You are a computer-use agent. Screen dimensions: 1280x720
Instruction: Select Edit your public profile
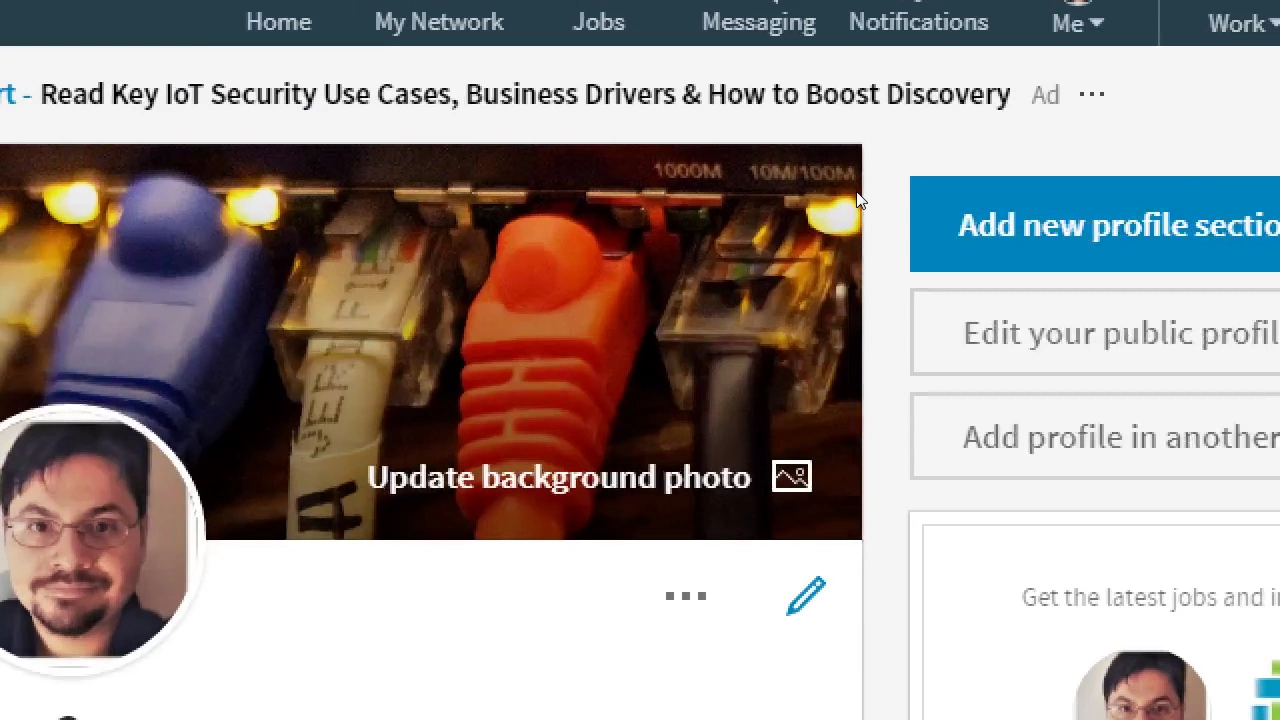click(1095, 333)
